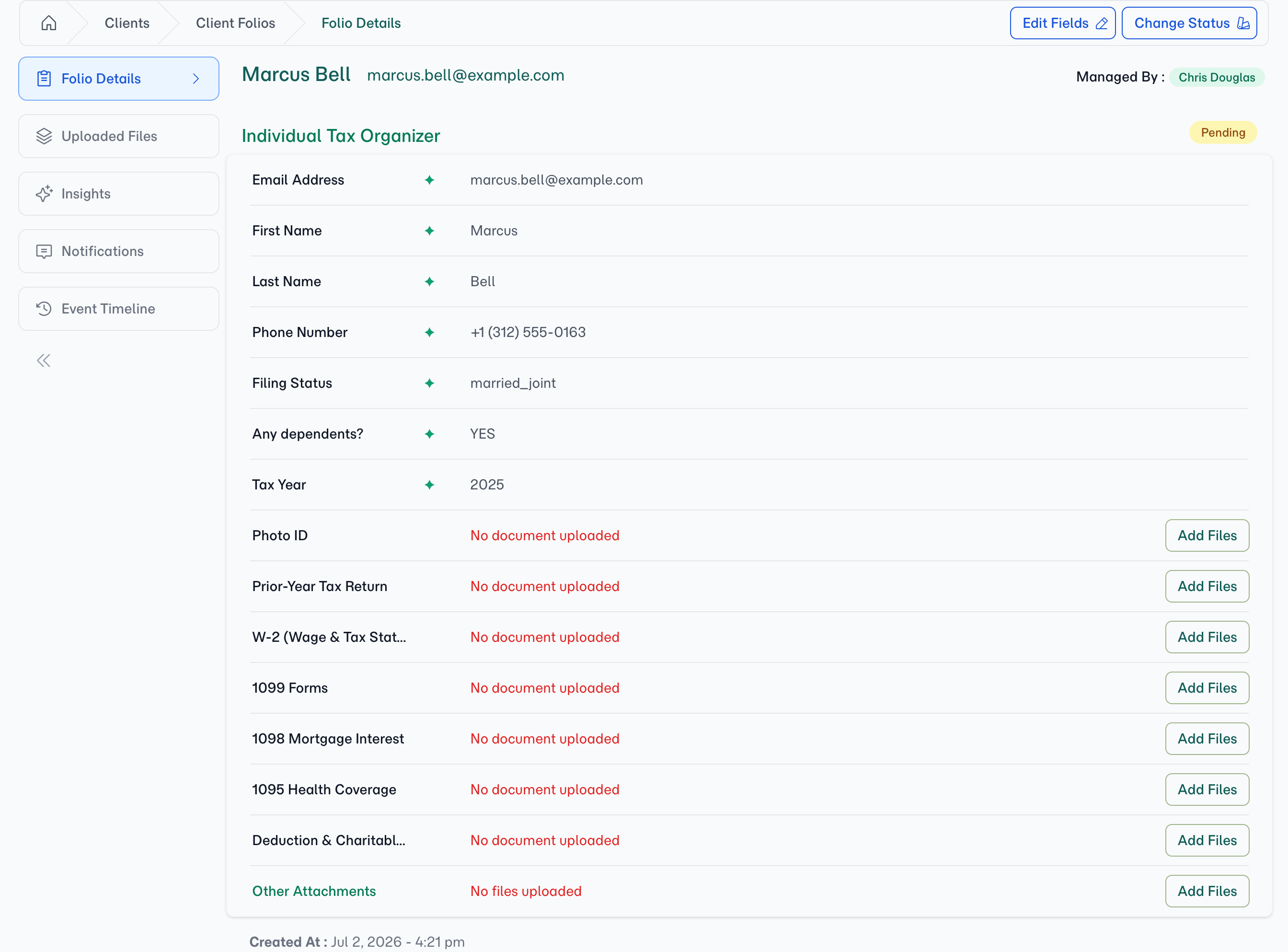Click star icon next to Filing Status
The image size is (1288, 952).
pyautogui.click(x=429, y=383)
